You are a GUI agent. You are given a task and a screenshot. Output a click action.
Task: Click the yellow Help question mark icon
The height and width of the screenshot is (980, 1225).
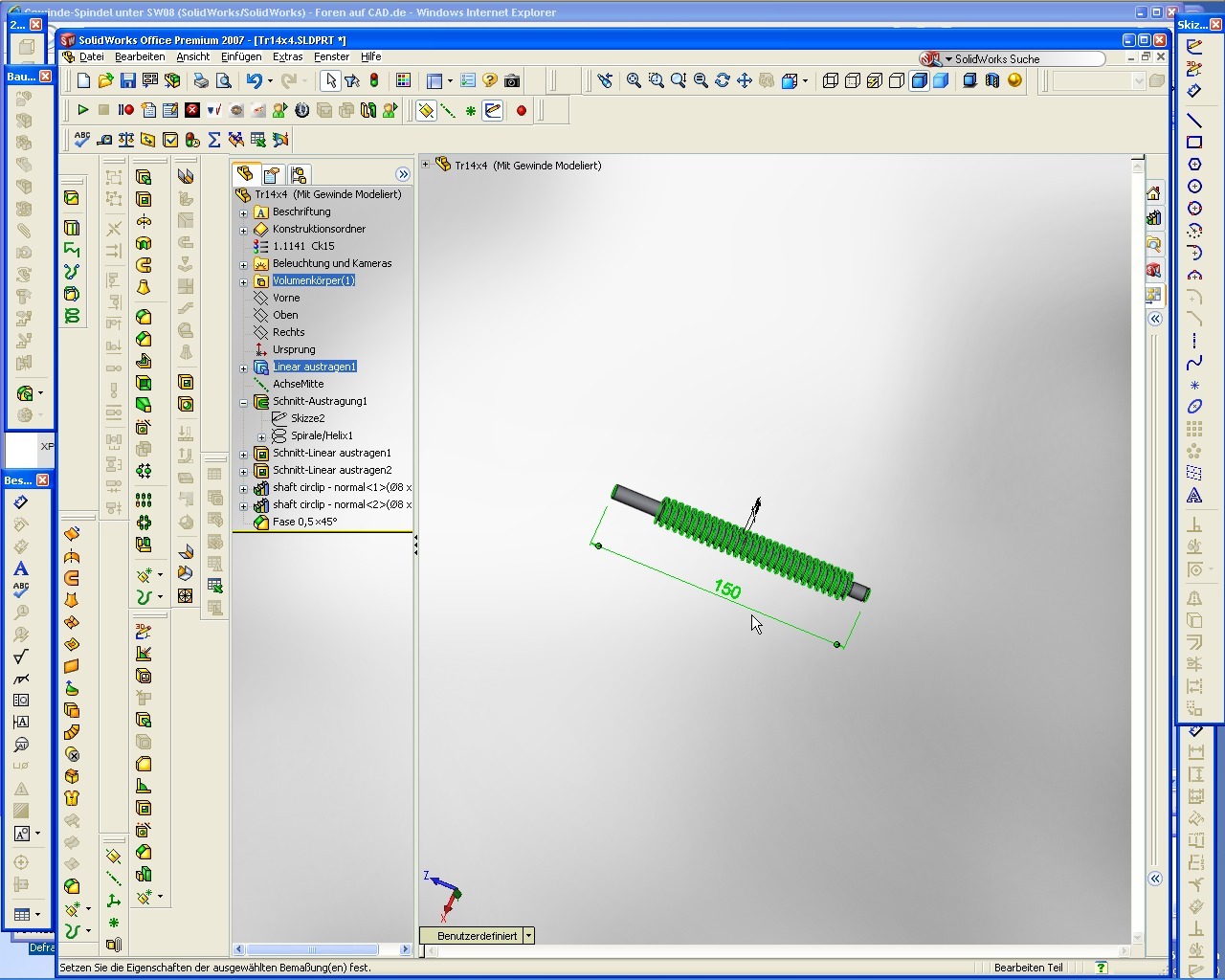pyautogui.click(x=490, y=81)
